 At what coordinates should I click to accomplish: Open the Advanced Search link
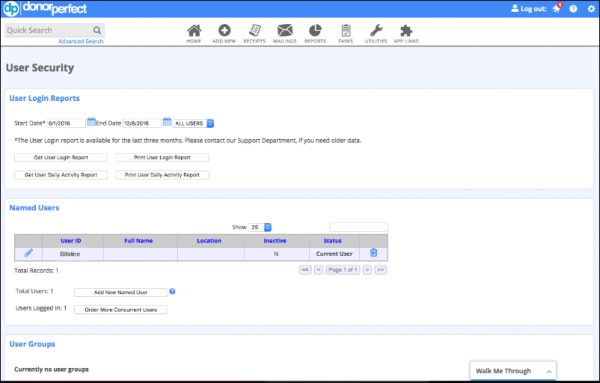[81, 41]
